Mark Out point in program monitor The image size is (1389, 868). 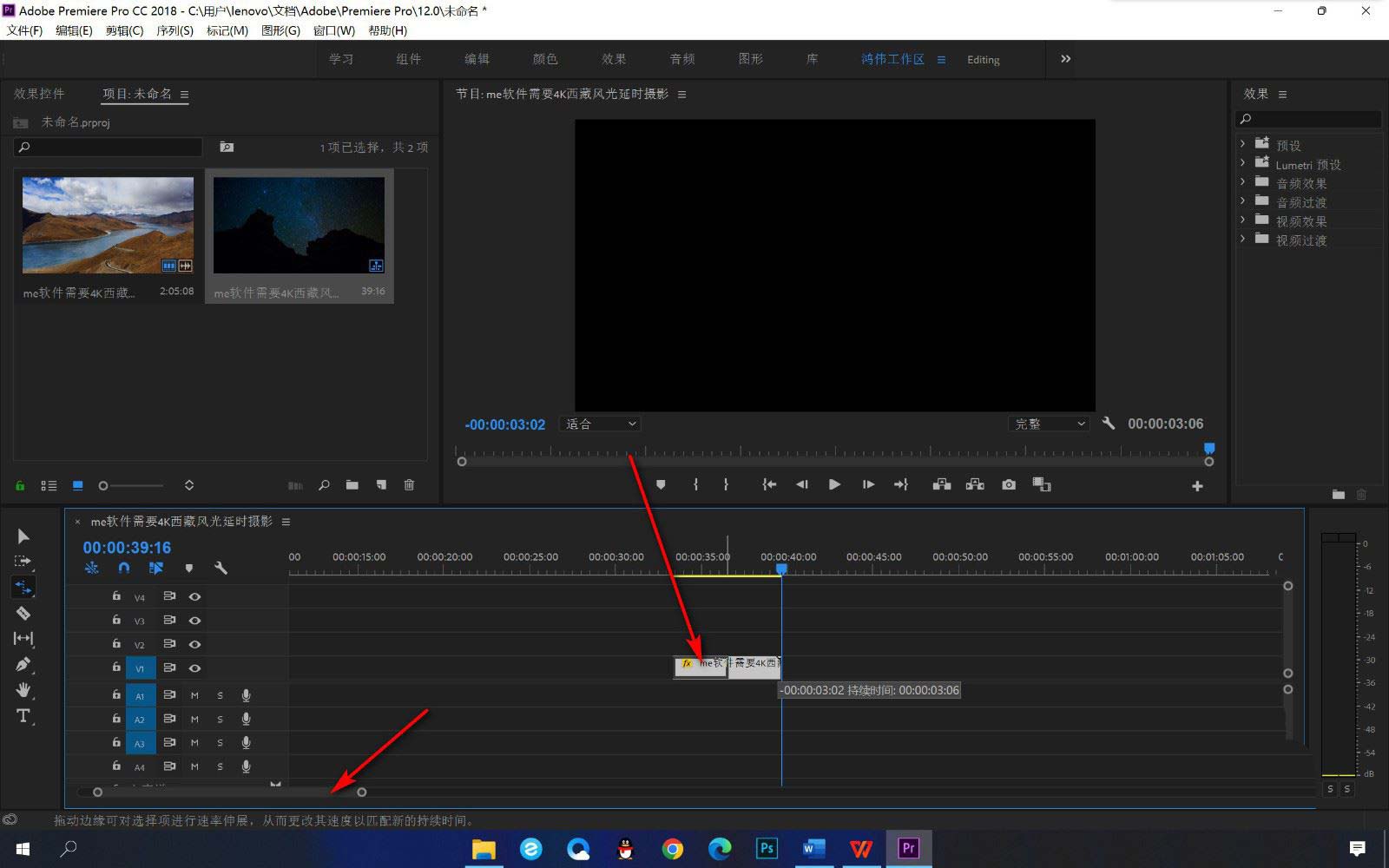click(x=726, y=484)
